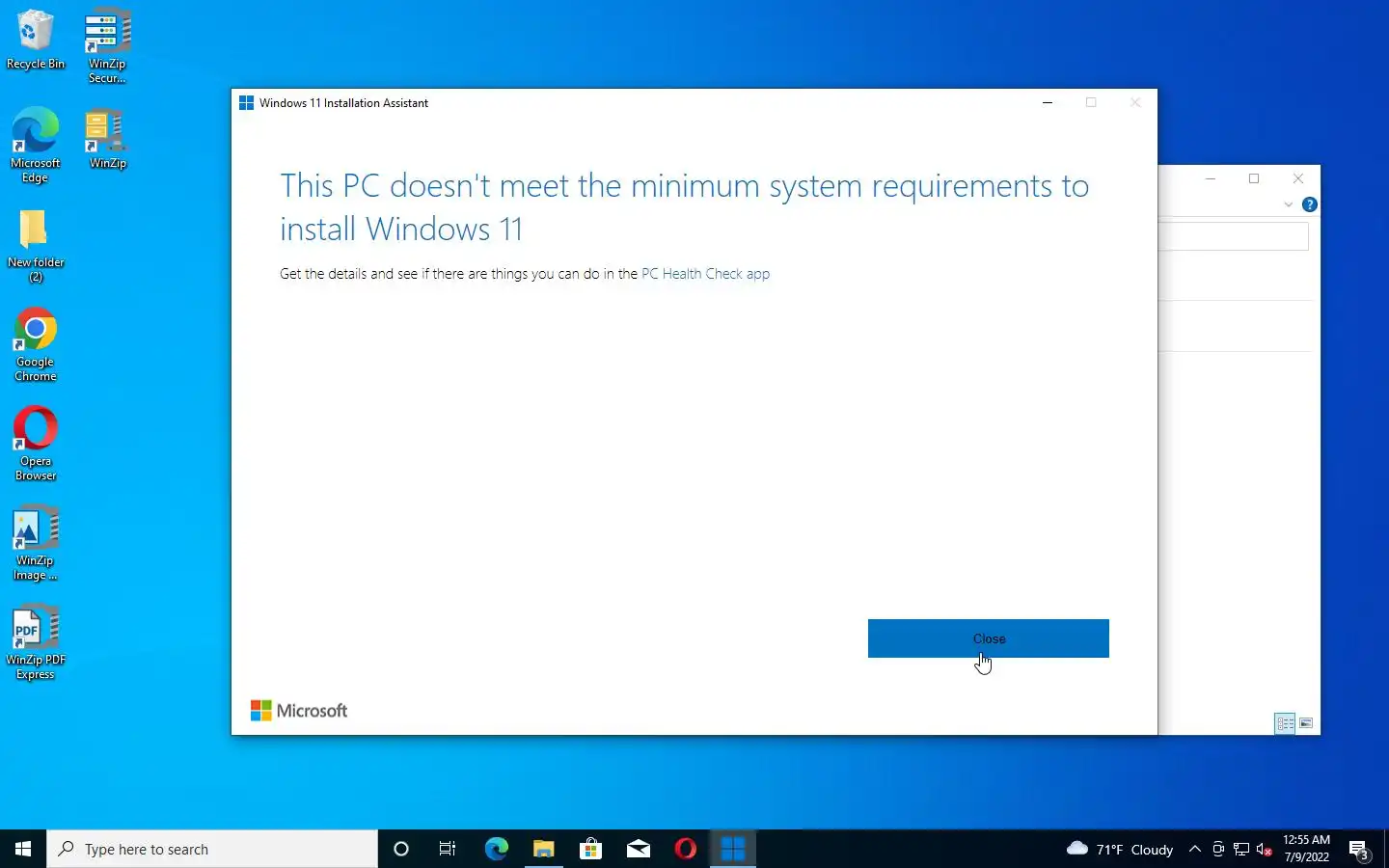Screen dimensions: 1389x868
Task: Expand the ribbon chevron in Explorer window
Action: 1288,204
